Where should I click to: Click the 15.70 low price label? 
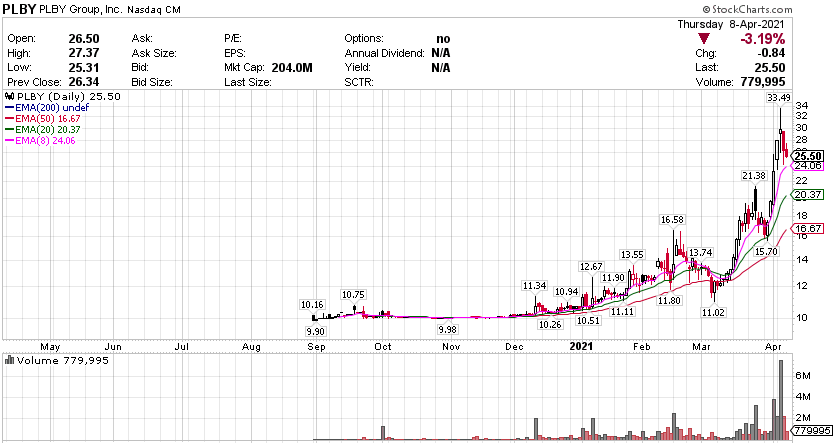tap(766, 252)
